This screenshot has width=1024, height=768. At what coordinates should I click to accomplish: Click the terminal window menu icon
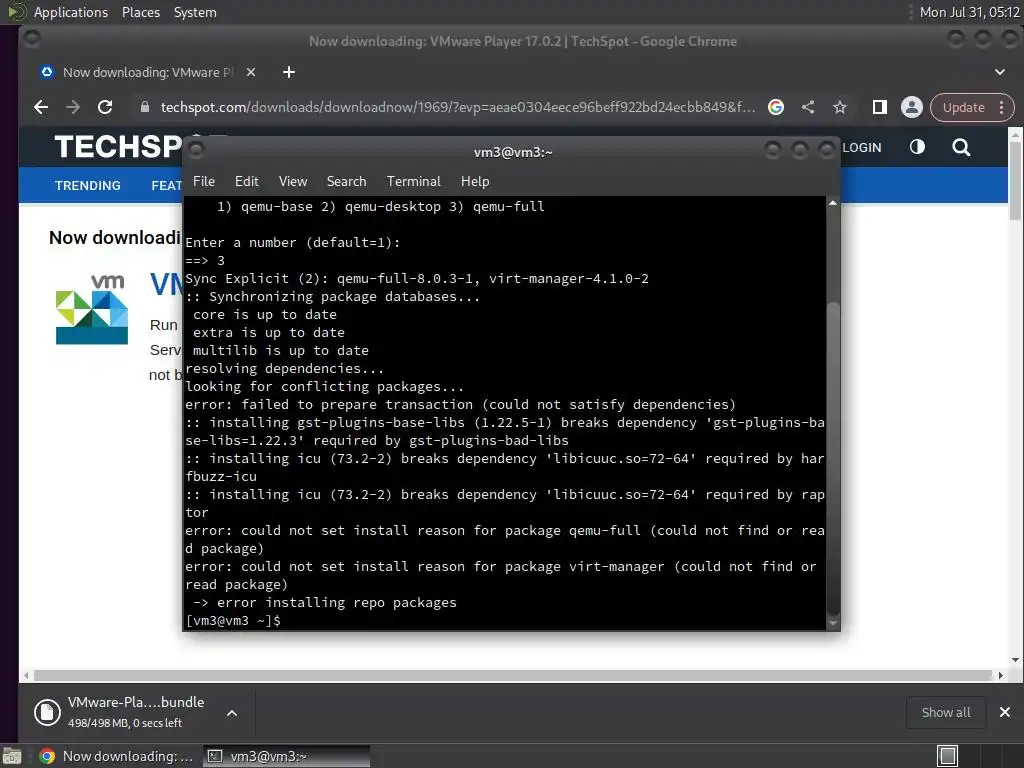(196, 151)
